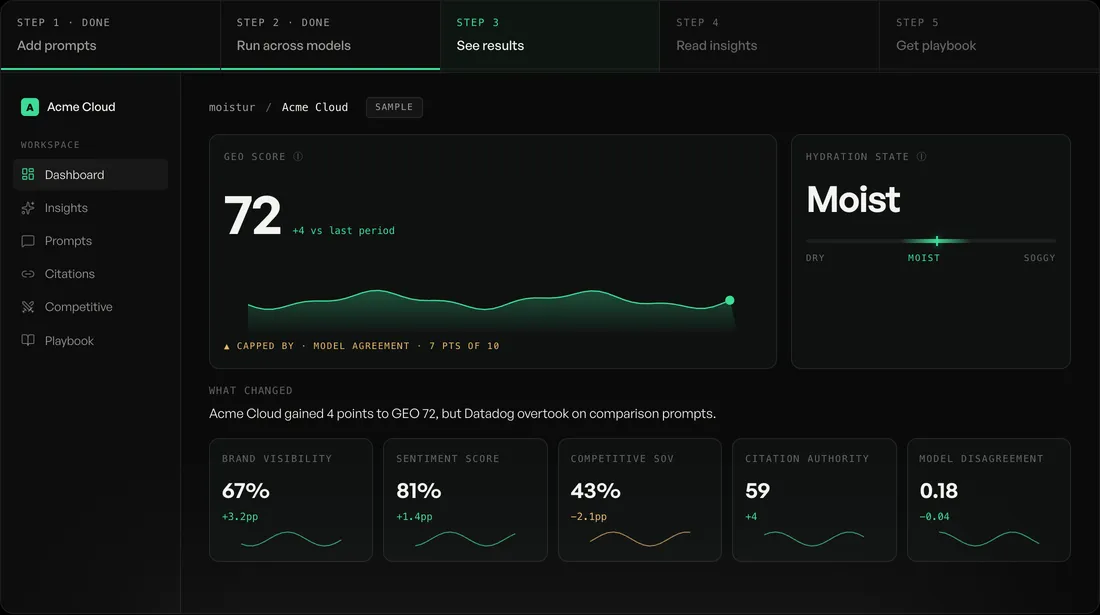Open the Playbook sidebar item
Screen dimensions: 1100x615
pos(90,340)
